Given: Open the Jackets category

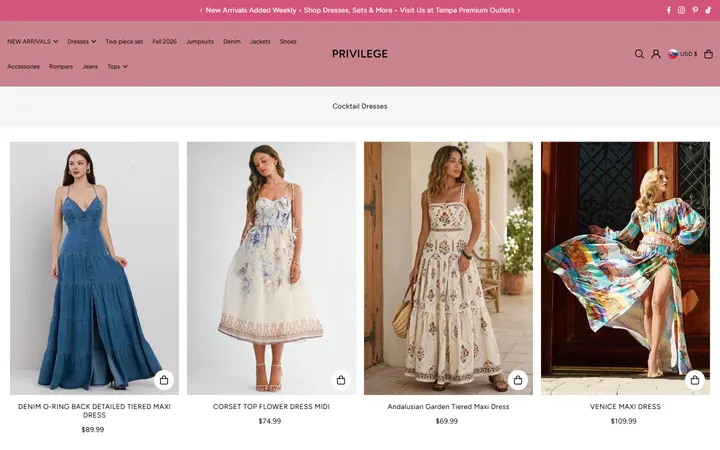Looking at the screenshot, I should [260, 41].
